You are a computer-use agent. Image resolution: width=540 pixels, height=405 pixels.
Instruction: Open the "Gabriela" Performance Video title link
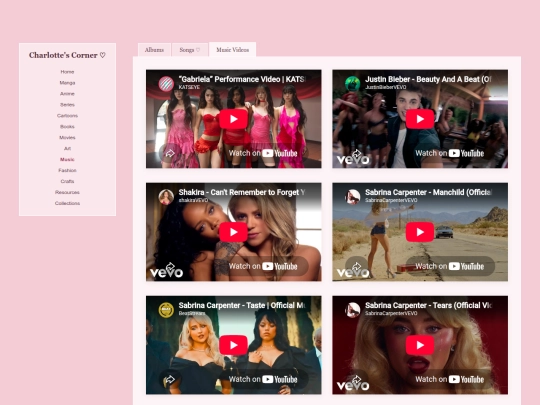pos(242,79)
